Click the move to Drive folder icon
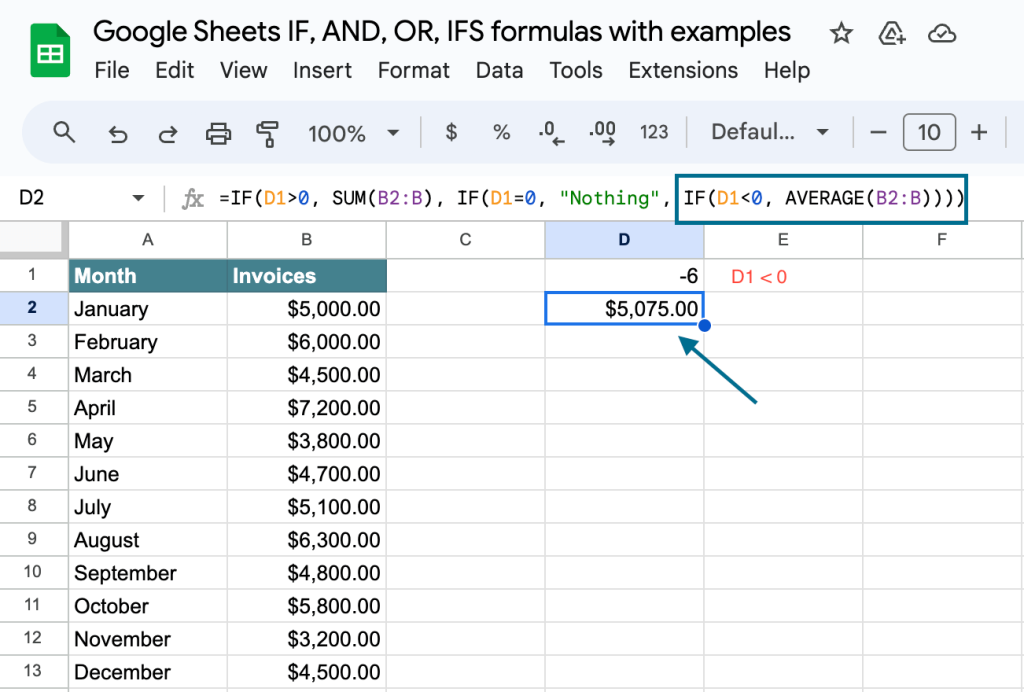Viewport: 1024px width, 692px height. [x=891, y=33]
